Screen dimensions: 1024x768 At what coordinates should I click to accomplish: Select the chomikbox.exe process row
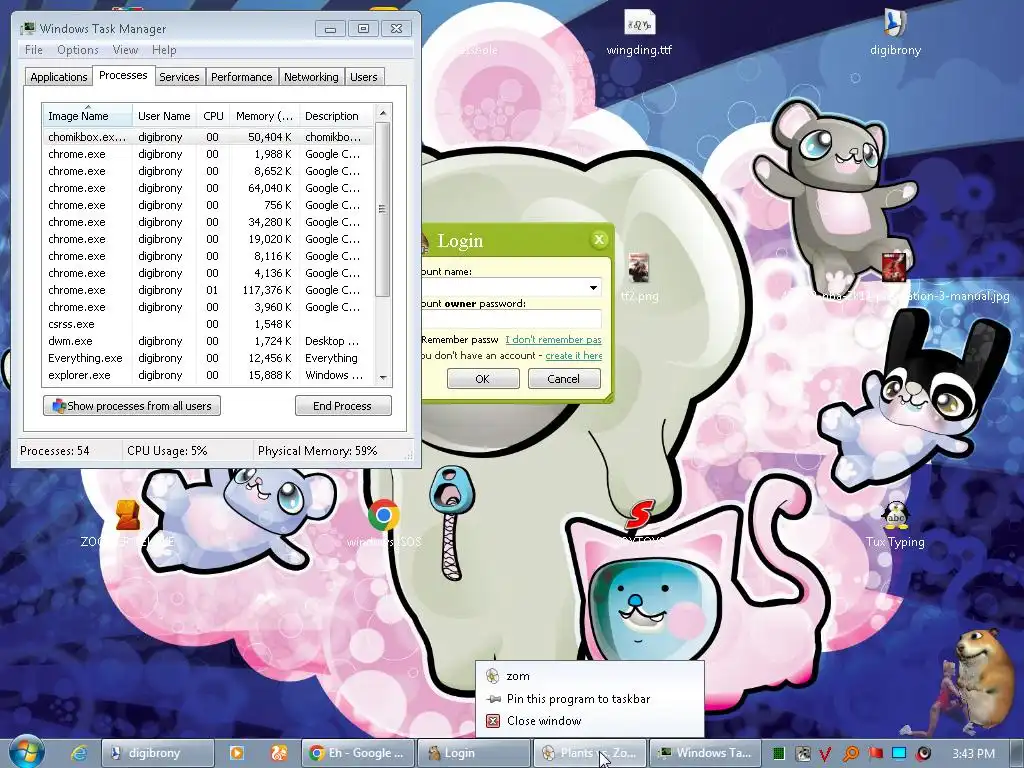[208, 137]
